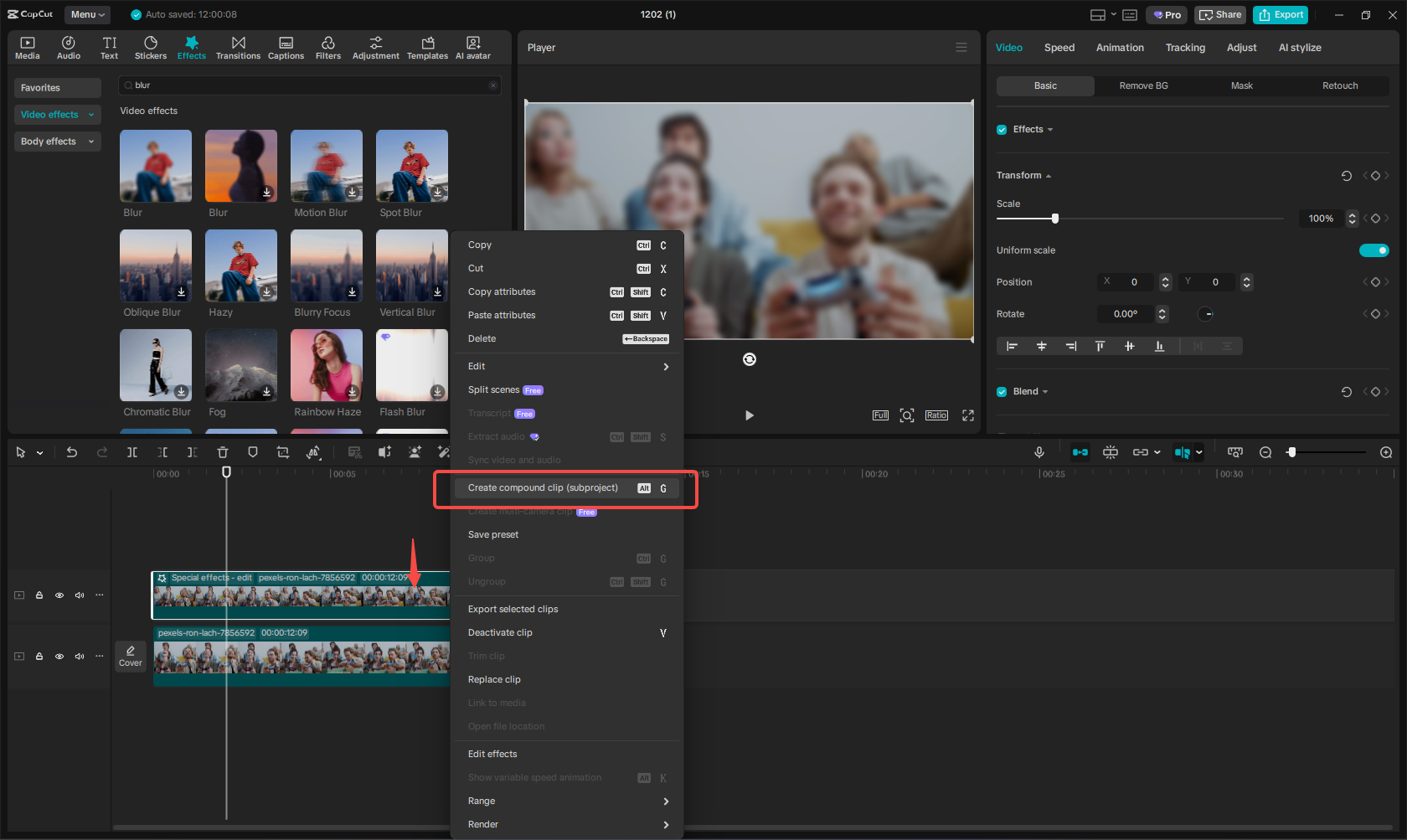
Task: Open the Stickers panel
Action: 150,47
